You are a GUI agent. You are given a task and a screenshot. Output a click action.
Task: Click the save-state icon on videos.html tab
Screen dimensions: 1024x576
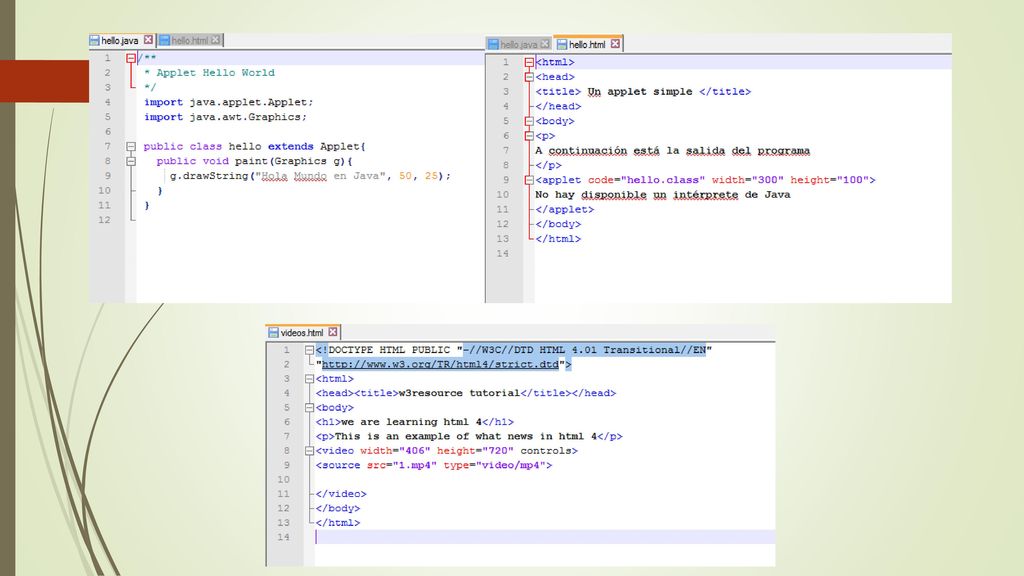[274, 332]
